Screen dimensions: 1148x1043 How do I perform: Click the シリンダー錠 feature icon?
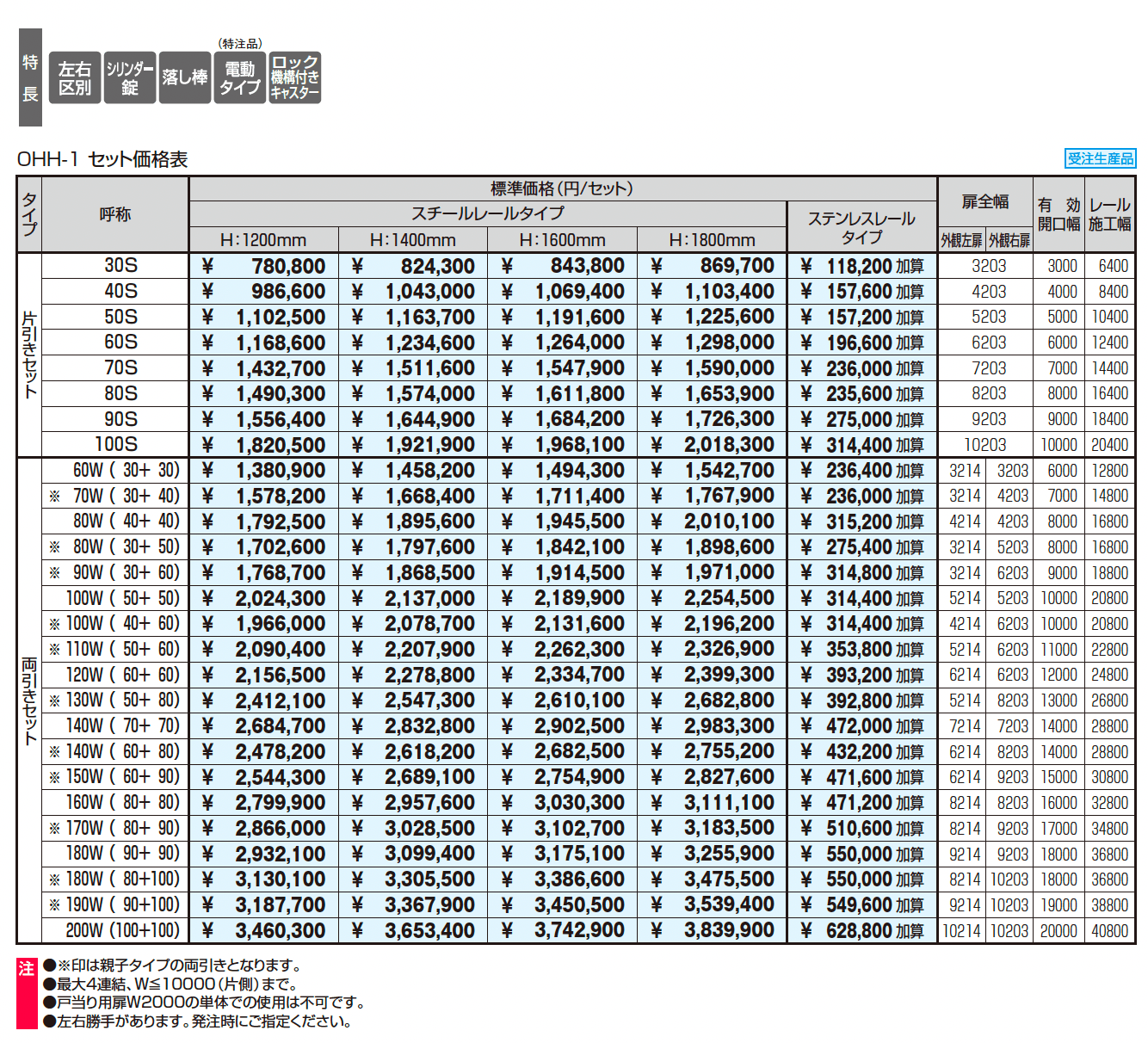coord(129,78)
